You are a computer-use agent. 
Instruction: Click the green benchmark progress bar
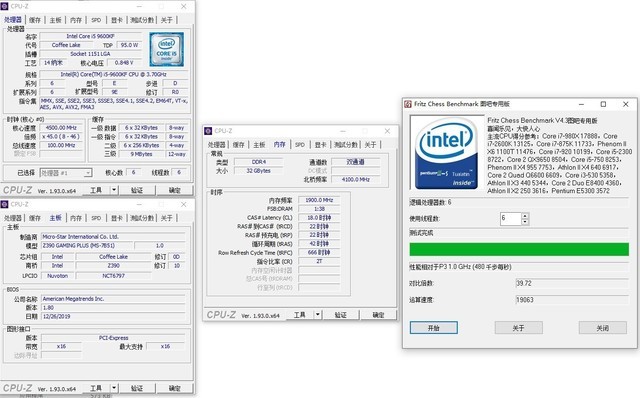pos(519,249)
